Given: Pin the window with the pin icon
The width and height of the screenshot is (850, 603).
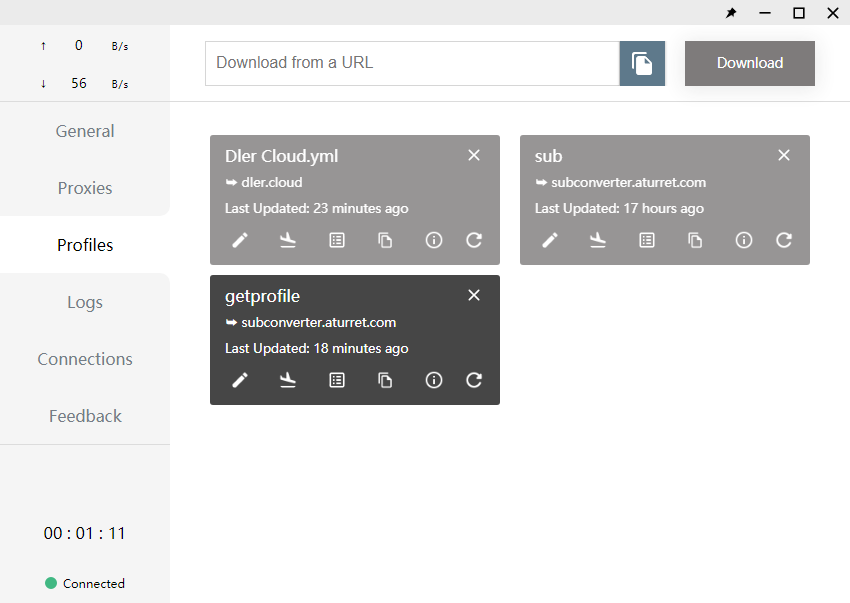Looking at the screenshot, I should [x=731, y=13].
